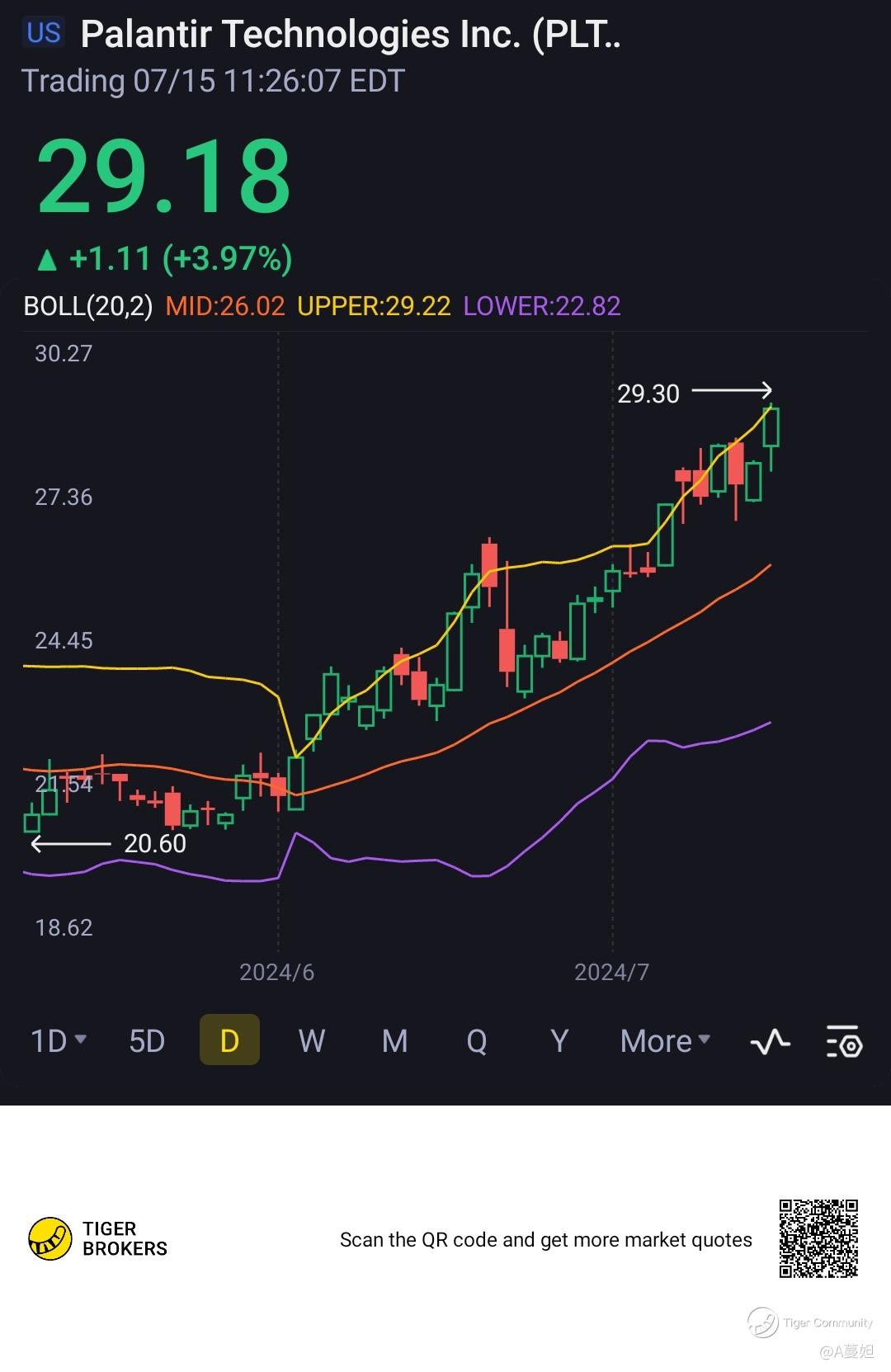The height and width of the screenshot is (1372, 891).
Task: Tap the US market flag badge
Action: tap(43, 33)
